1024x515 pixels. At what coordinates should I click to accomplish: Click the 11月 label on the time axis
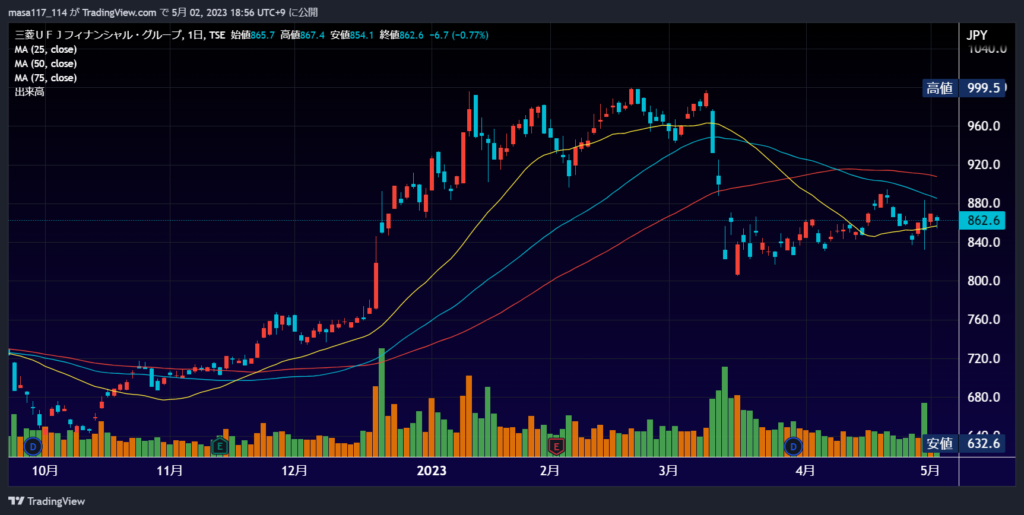pyautogui.click(x=170, y=471)
